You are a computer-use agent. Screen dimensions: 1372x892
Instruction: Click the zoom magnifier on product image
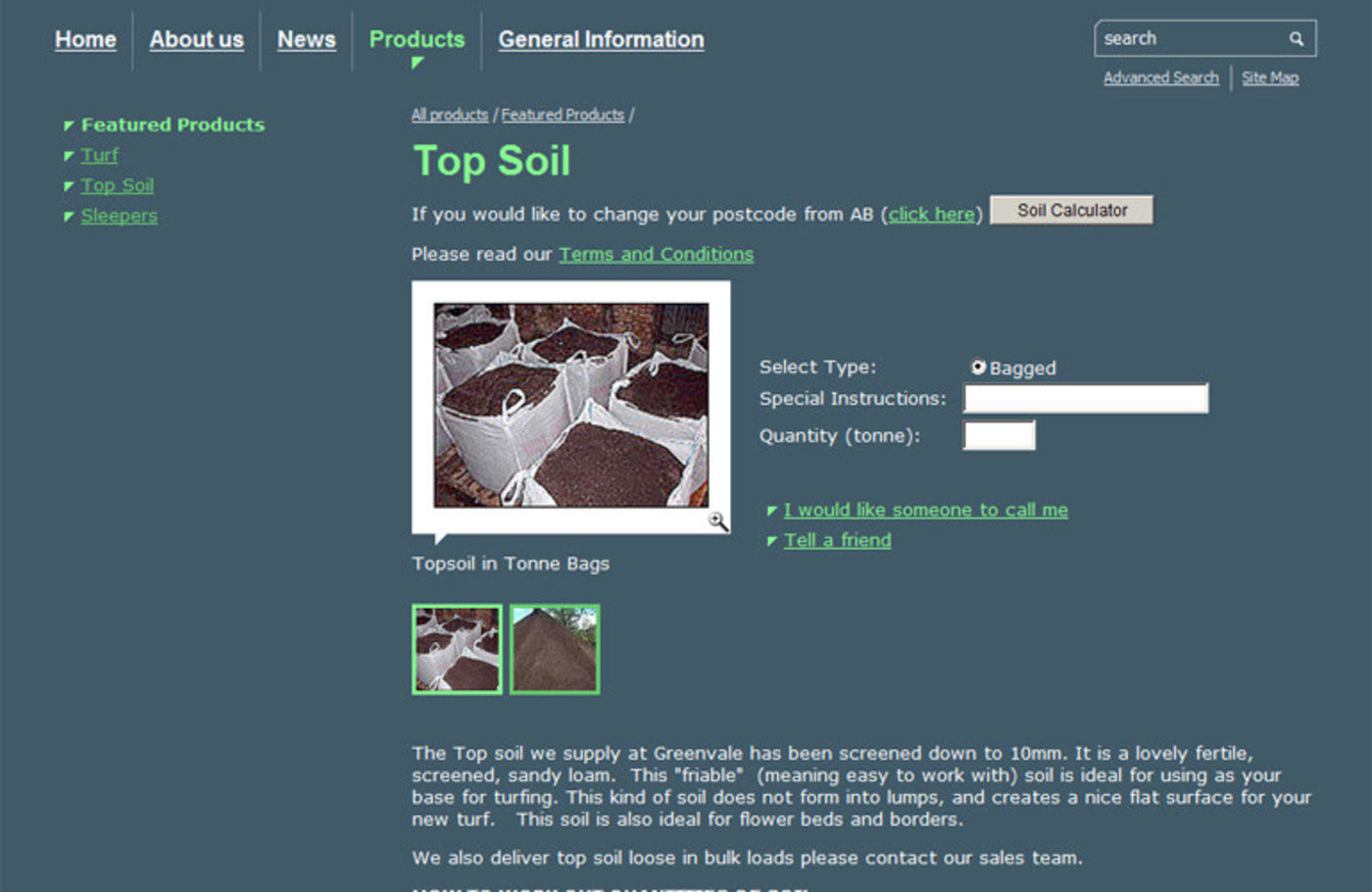click(x=718, y=521)
